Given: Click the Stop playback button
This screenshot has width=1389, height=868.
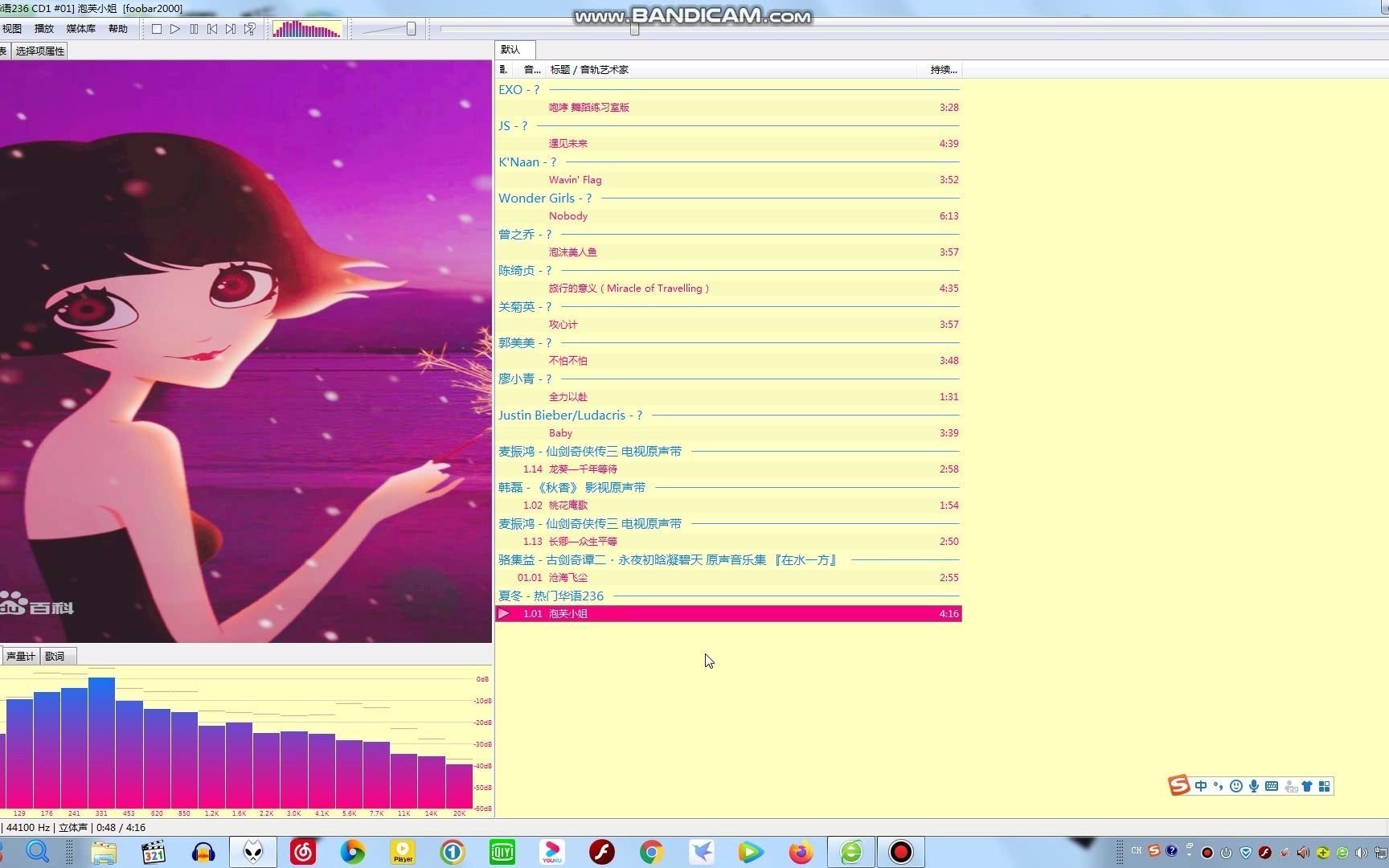Looking at the screenshot, I should 157,29.
